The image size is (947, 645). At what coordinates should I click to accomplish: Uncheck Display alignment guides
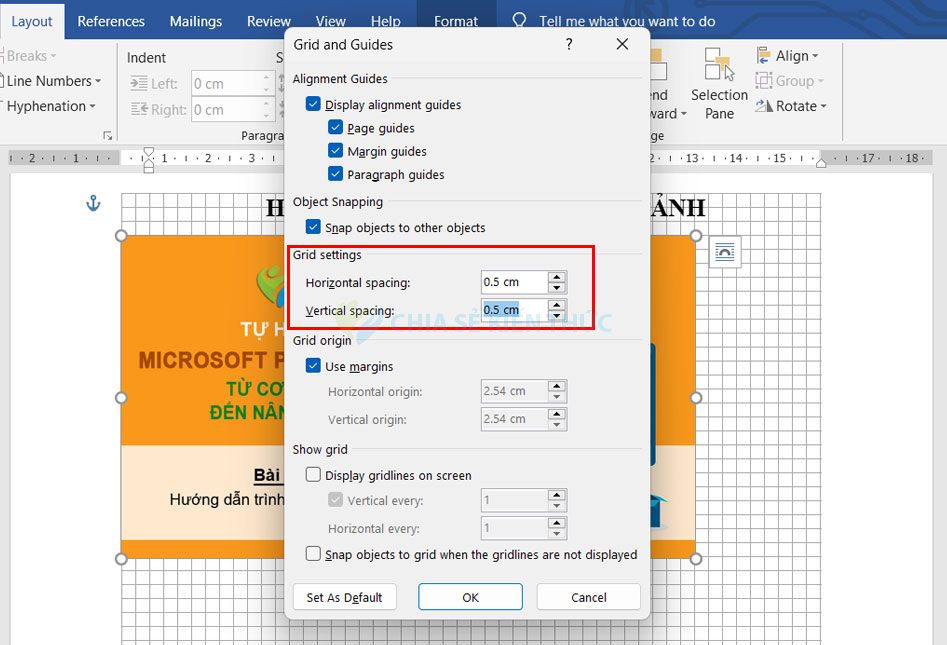314,104
